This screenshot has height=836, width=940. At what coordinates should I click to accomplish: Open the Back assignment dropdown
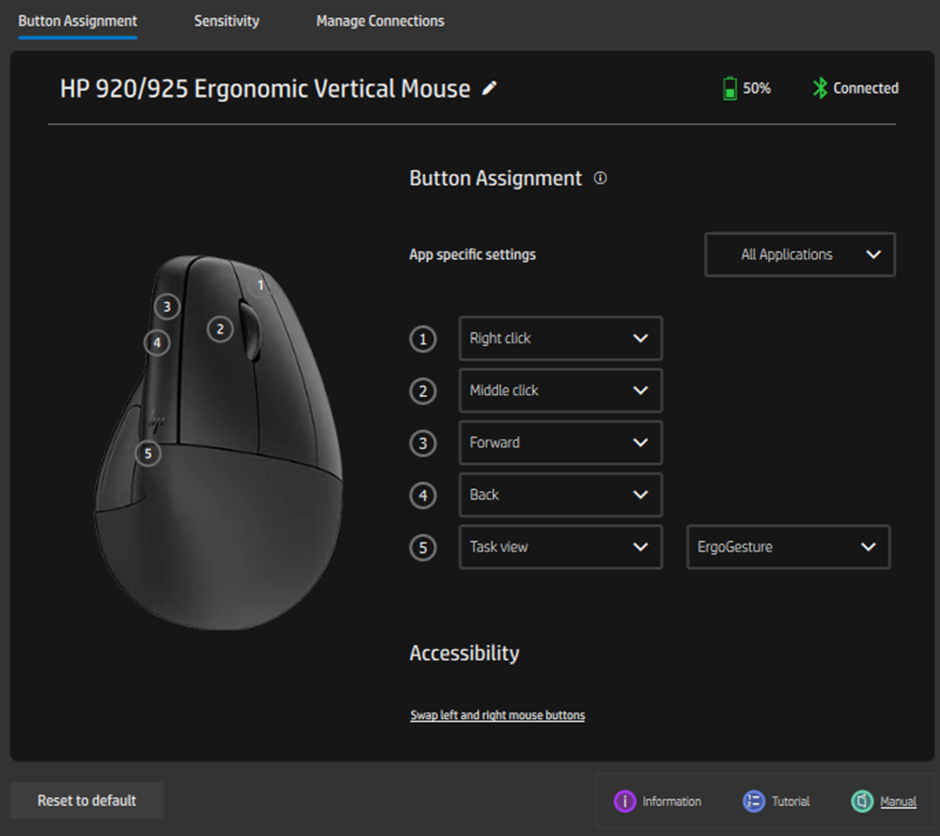click(561, 495)
